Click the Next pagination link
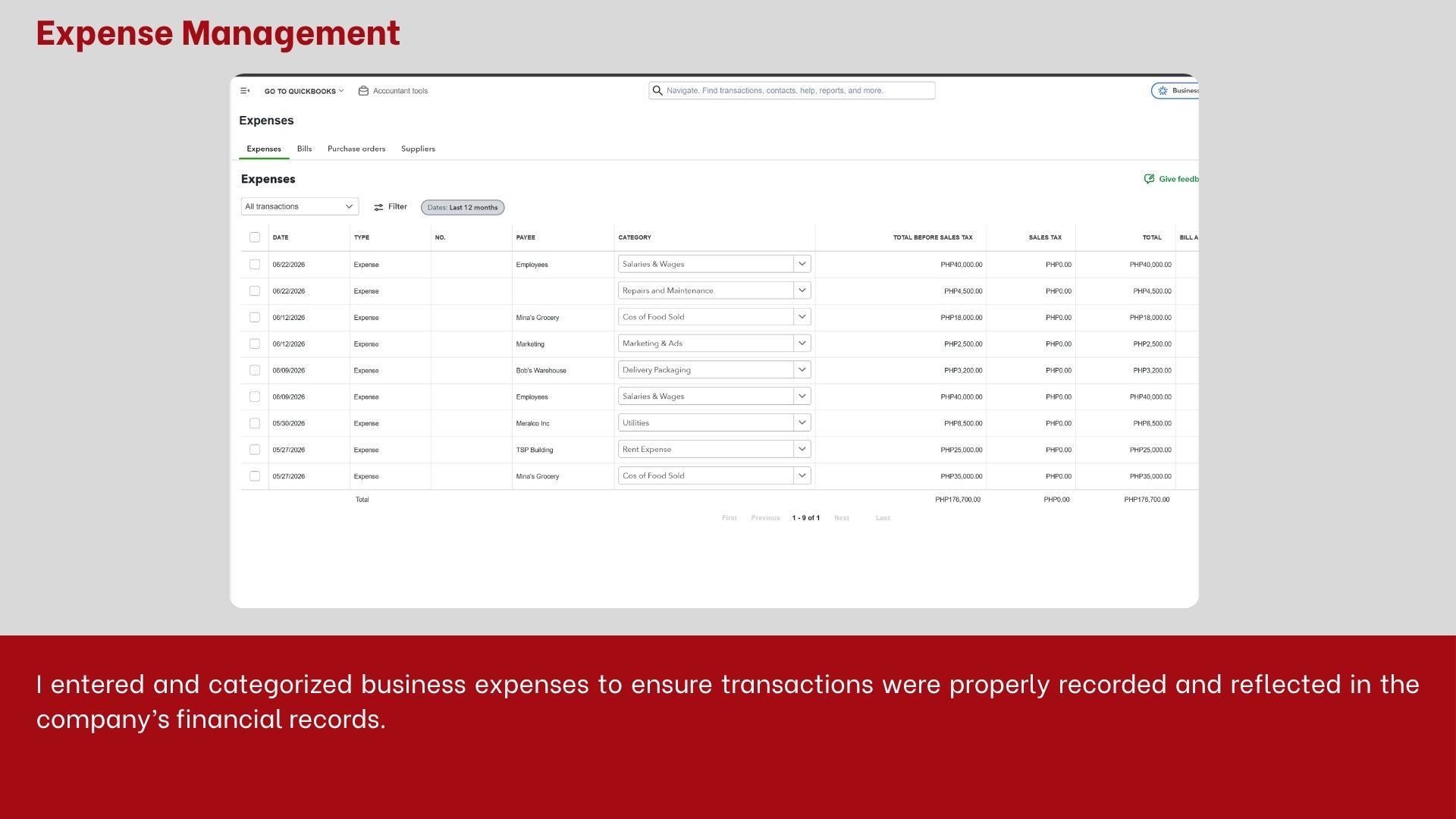Image resolution: width=1456 pixels, height=819 pixels. click(842, 518)
